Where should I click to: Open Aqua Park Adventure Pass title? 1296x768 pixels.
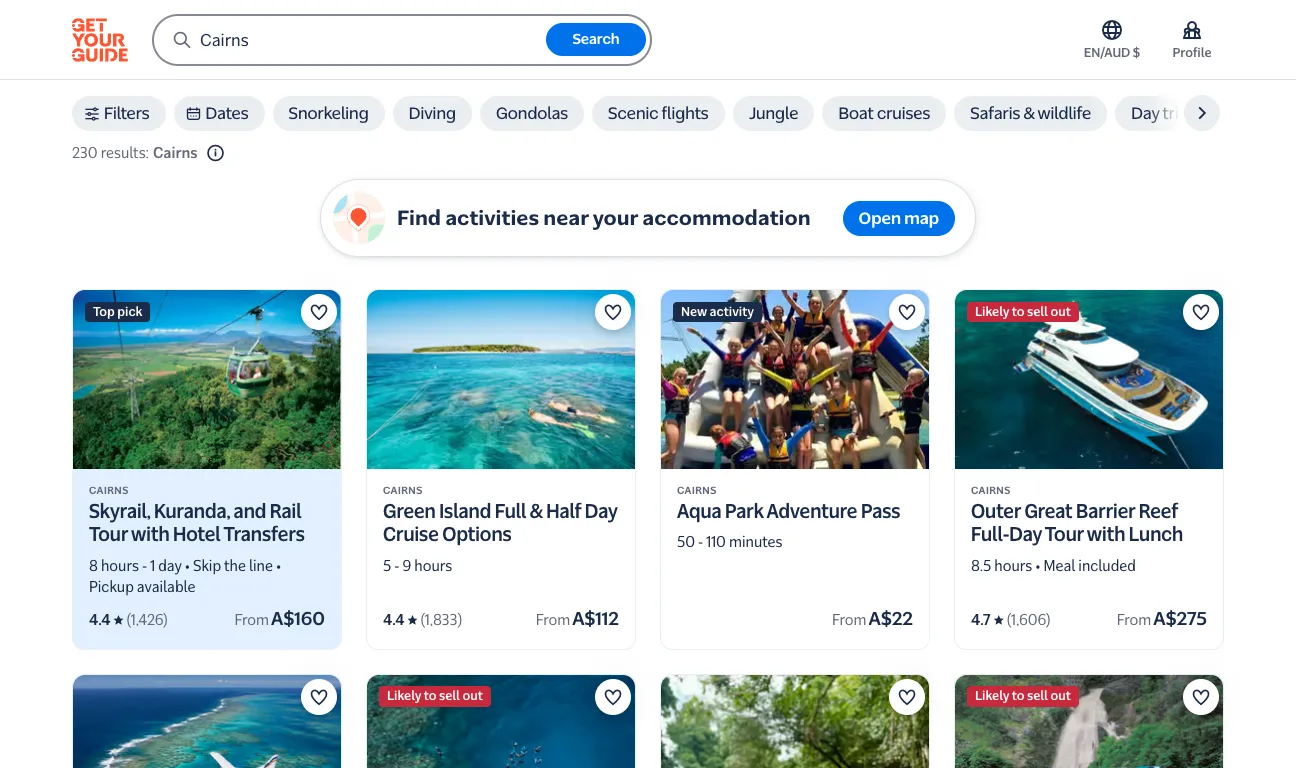[788, 511]
